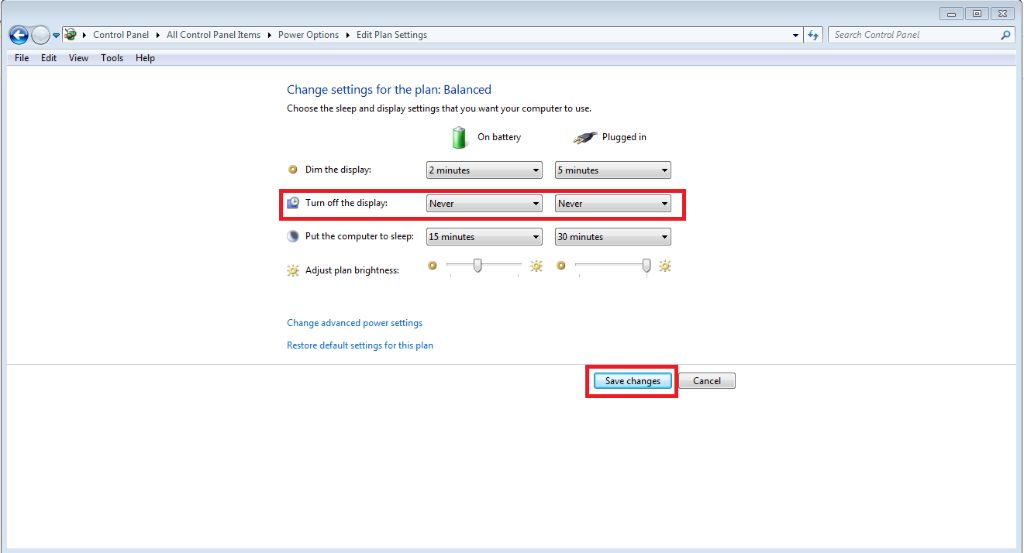Click Edit Plan Settings breadcrumb
1024x553 pixels.
(392, 35)
